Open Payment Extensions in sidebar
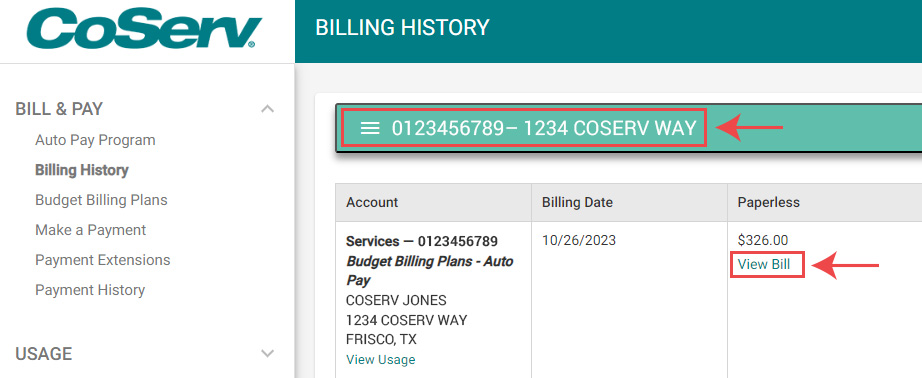The width and height of the screenshot is (922, 378). [x=103, y=260]
